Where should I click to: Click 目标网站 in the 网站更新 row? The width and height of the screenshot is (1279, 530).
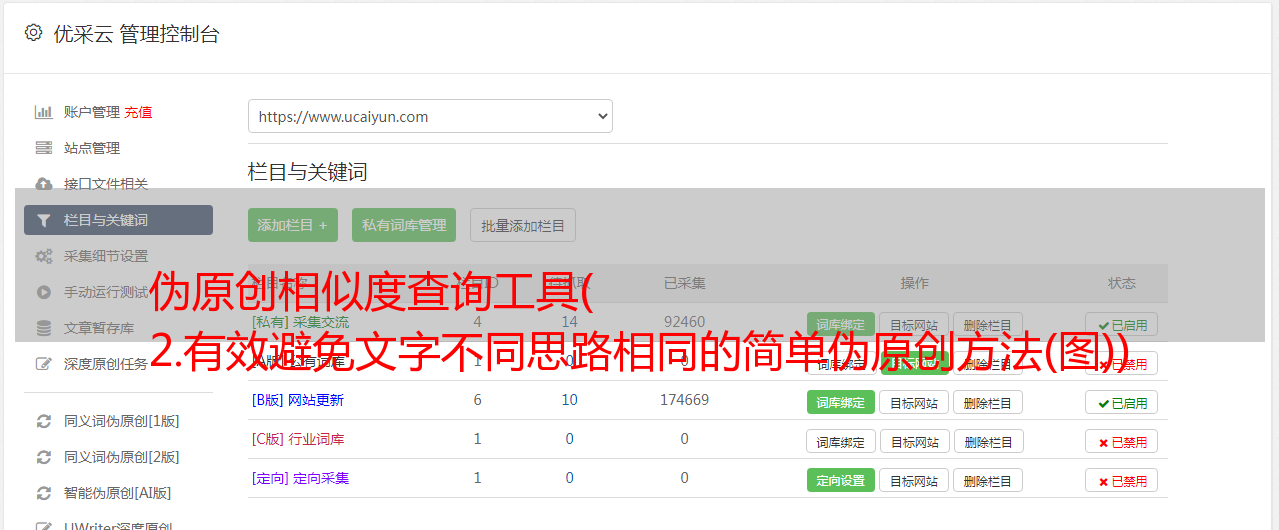914,402
